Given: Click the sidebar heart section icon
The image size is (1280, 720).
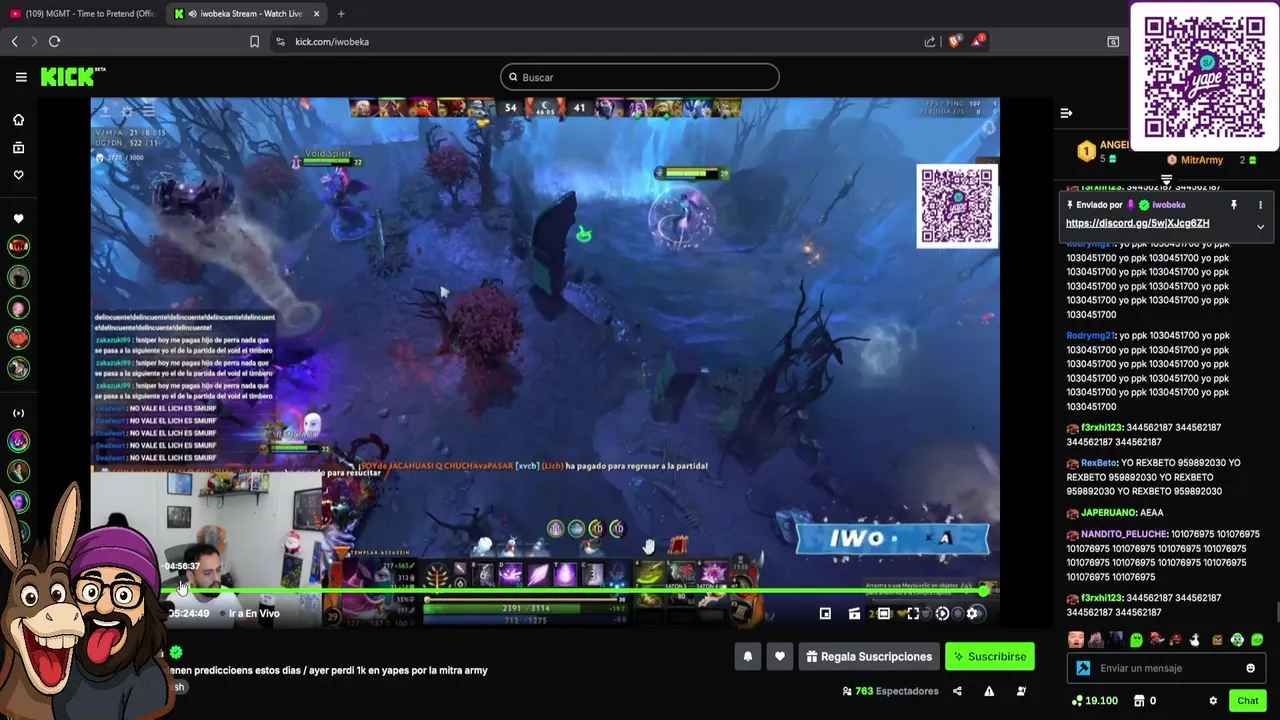Looking at the screenshot, I should 18,219.
